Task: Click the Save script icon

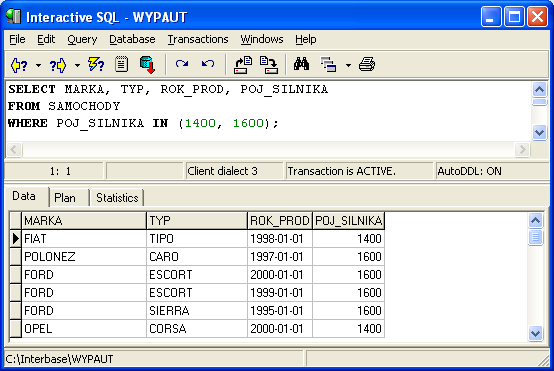Action: [x=269, y=65]
